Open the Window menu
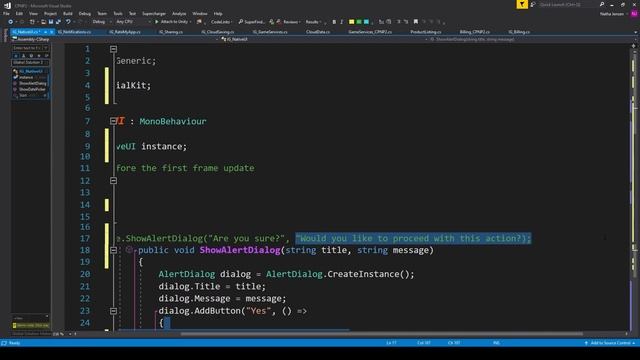The image size is (640, 360). (x=200, y=13)
